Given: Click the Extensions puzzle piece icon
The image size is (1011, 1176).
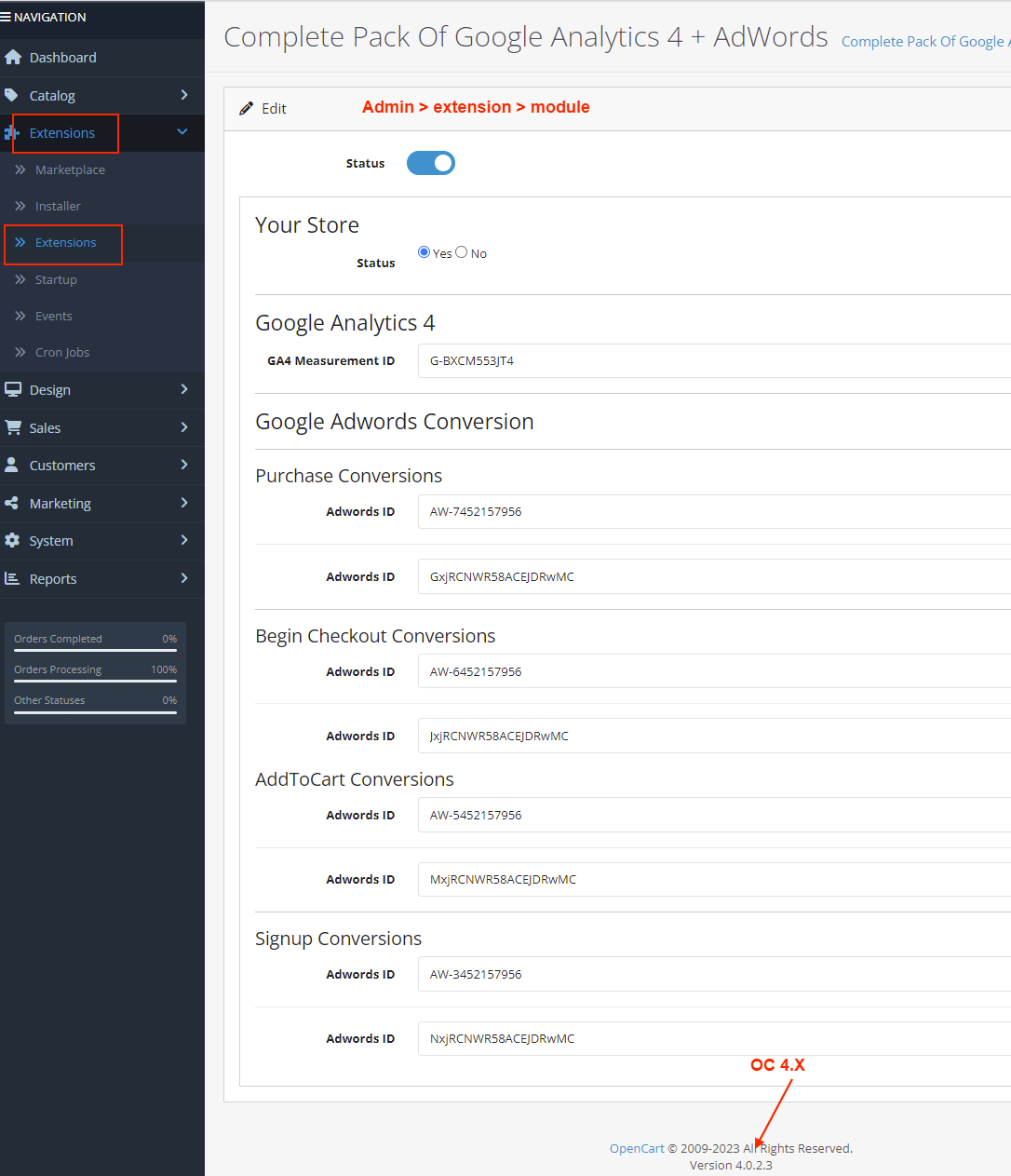Looking at the screenshot, I should point(11,133).
